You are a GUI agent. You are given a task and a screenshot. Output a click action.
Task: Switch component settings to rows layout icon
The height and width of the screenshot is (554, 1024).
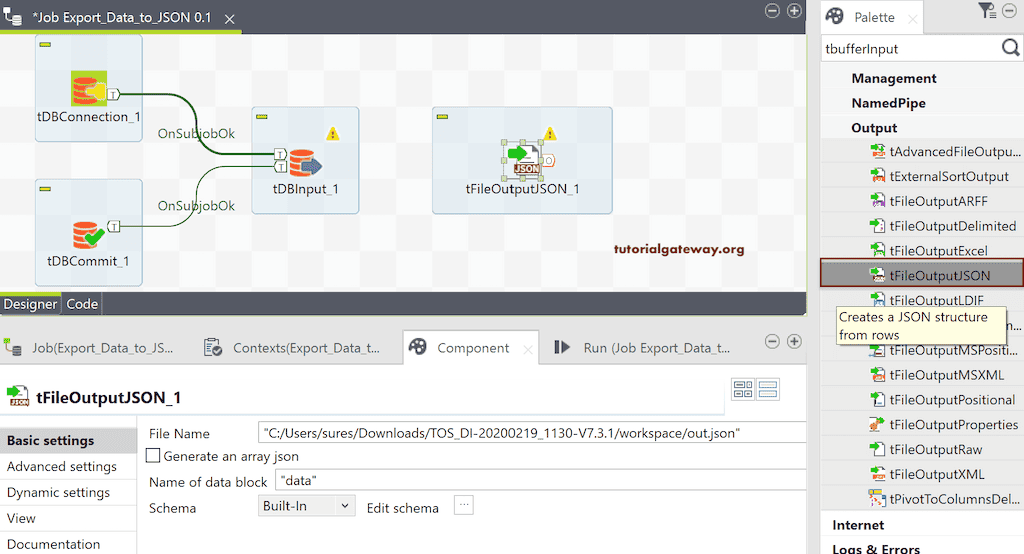[x=768, y=389]
